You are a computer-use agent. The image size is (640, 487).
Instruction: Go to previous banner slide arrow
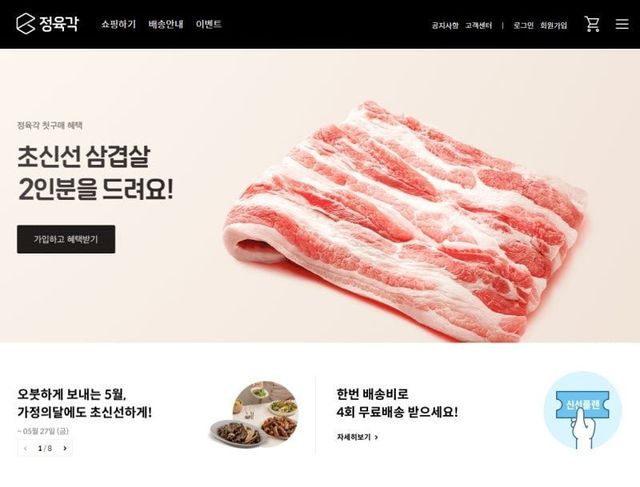coord(25,448)
